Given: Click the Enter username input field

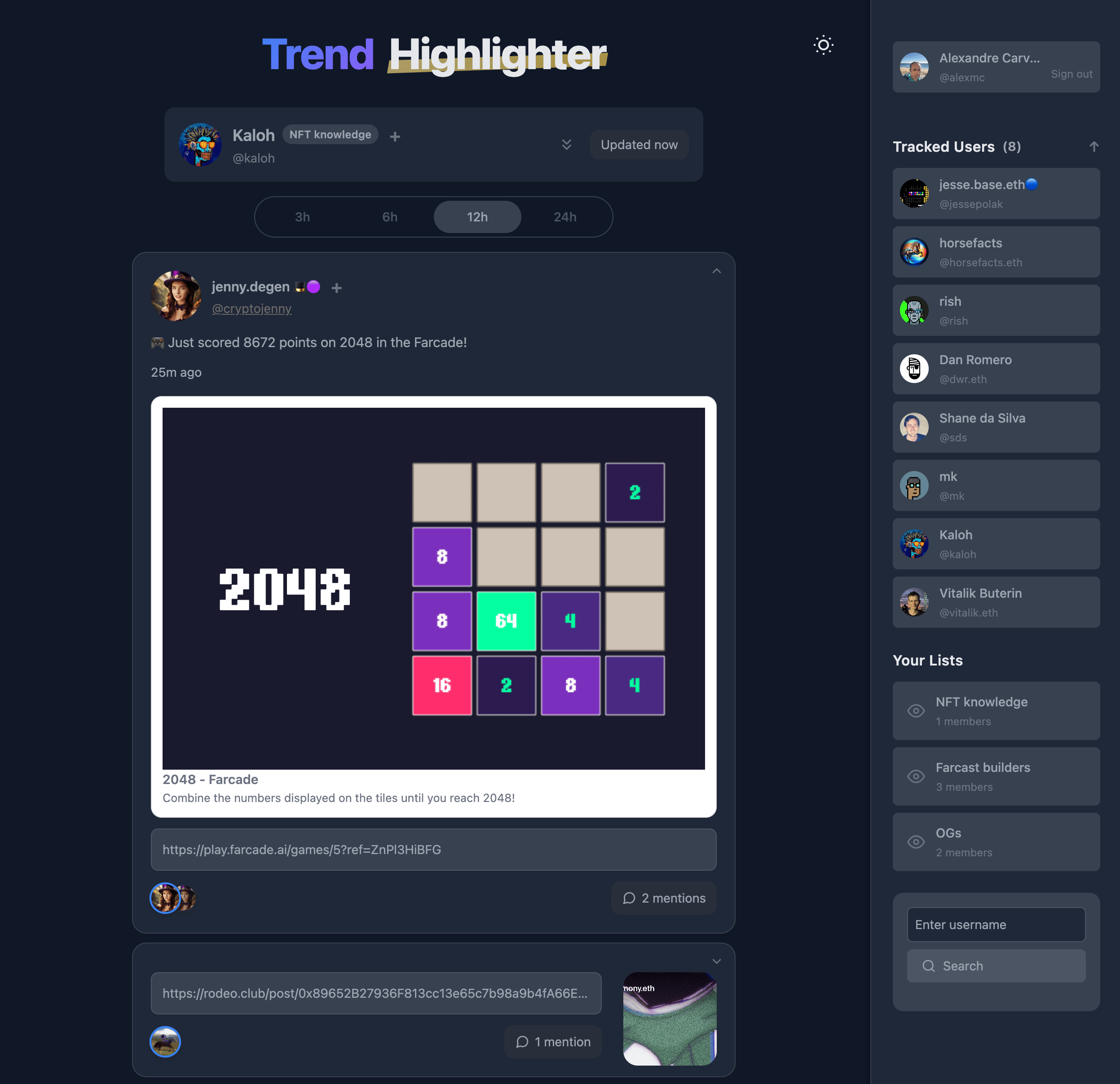Looking at the screenshot, I should pos(996,924).
